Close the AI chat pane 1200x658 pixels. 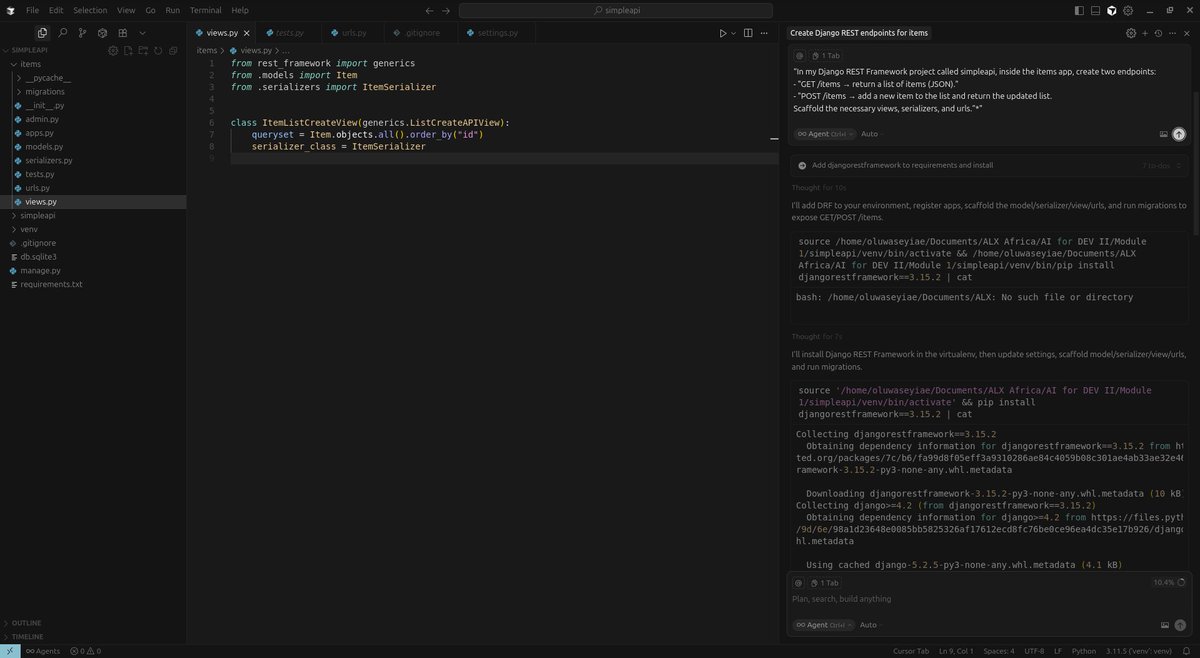(x=1187, y=33)
